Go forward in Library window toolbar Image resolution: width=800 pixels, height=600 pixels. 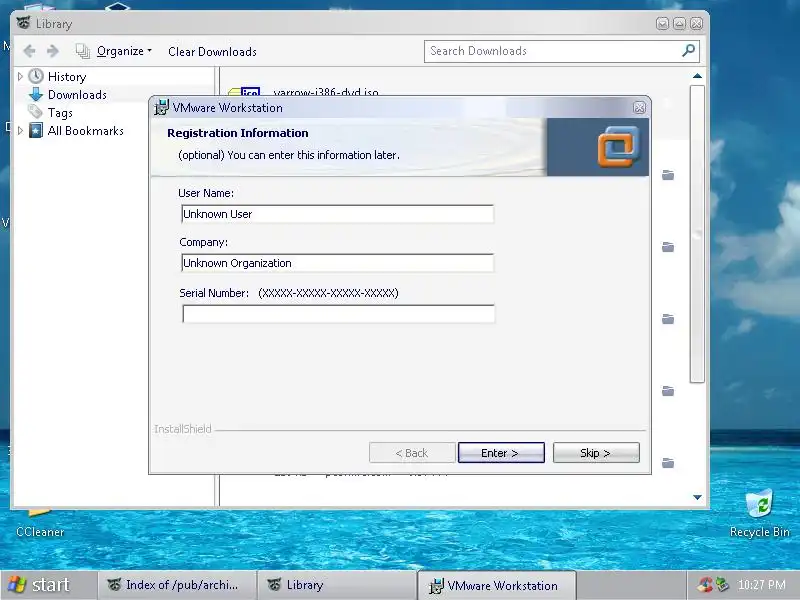pos(53,51)
